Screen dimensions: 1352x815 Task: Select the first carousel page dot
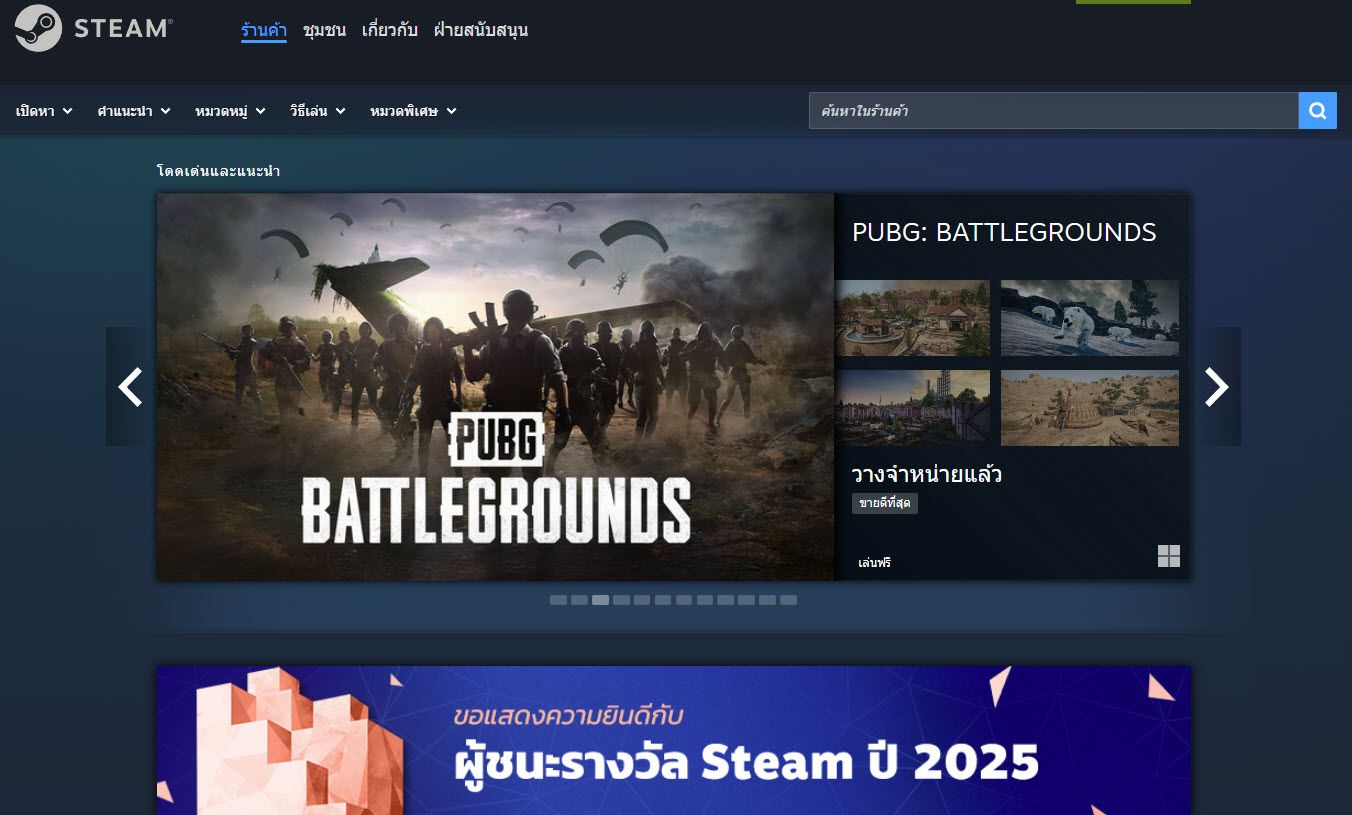[558, 600]
